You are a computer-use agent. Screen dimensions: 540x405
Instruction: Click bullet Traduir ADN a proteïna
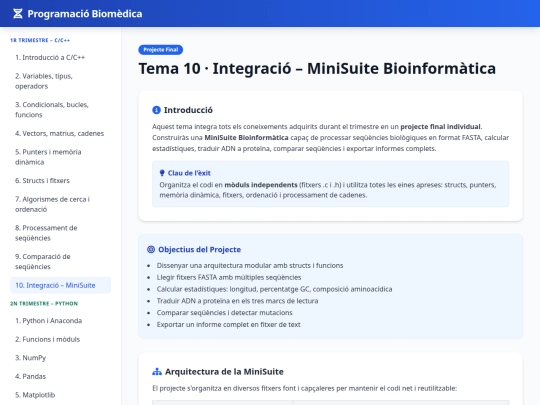pos(237,301)
